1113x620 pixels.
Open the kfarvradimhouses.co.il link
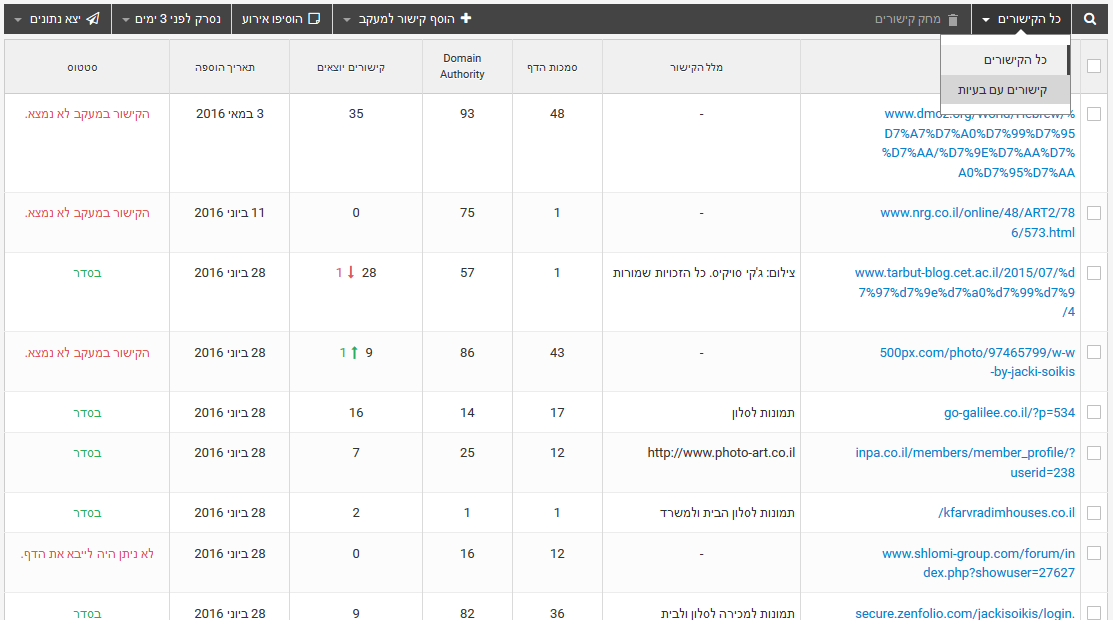[1006, 513]
